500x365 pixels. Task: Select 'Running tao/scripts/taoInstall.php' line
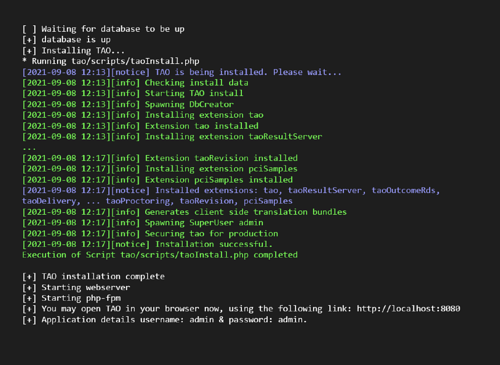click(x=111, y=61)
